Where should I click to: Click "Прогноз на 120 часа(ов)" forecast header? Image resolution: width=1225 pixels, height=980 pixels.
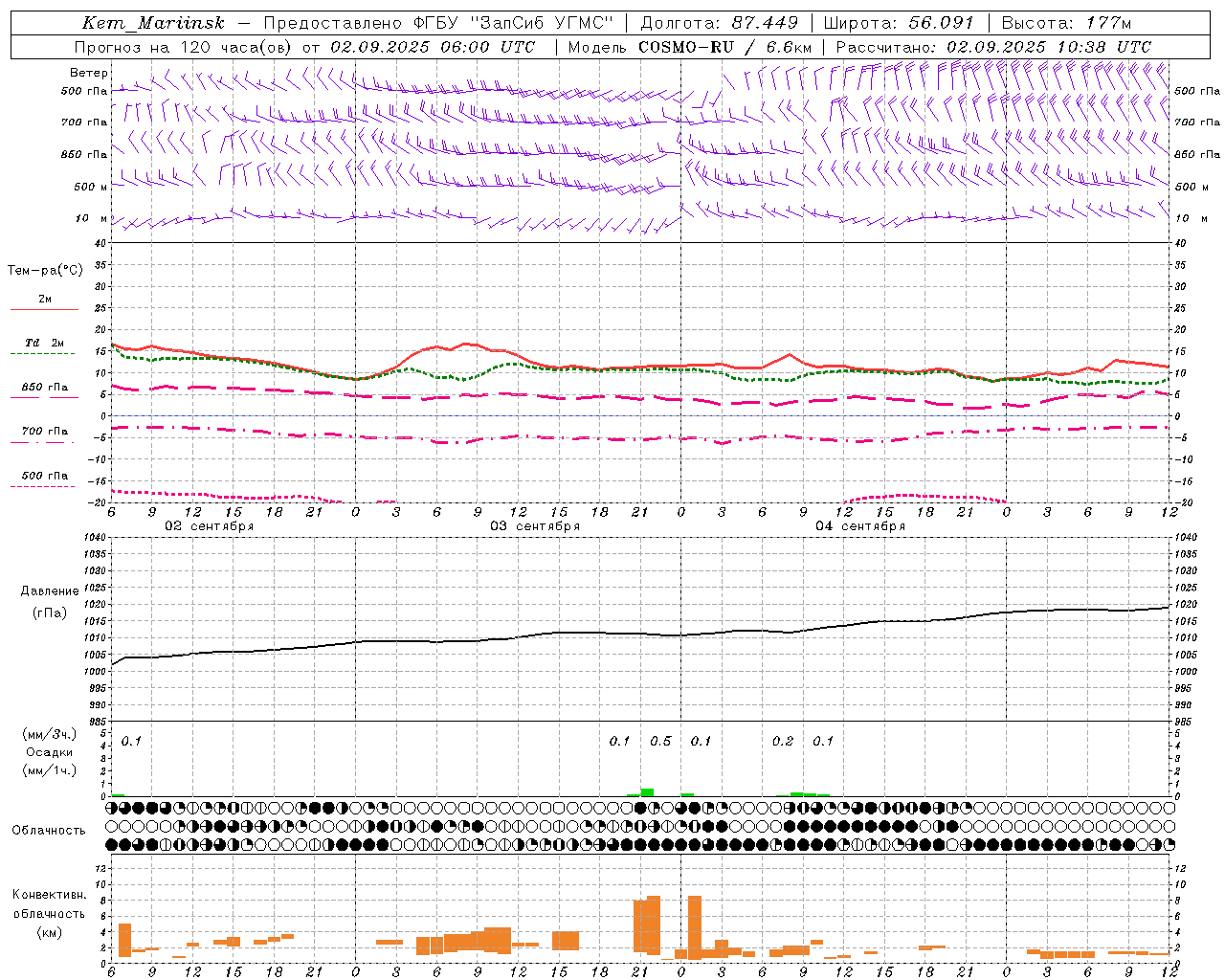click(184, 47)
